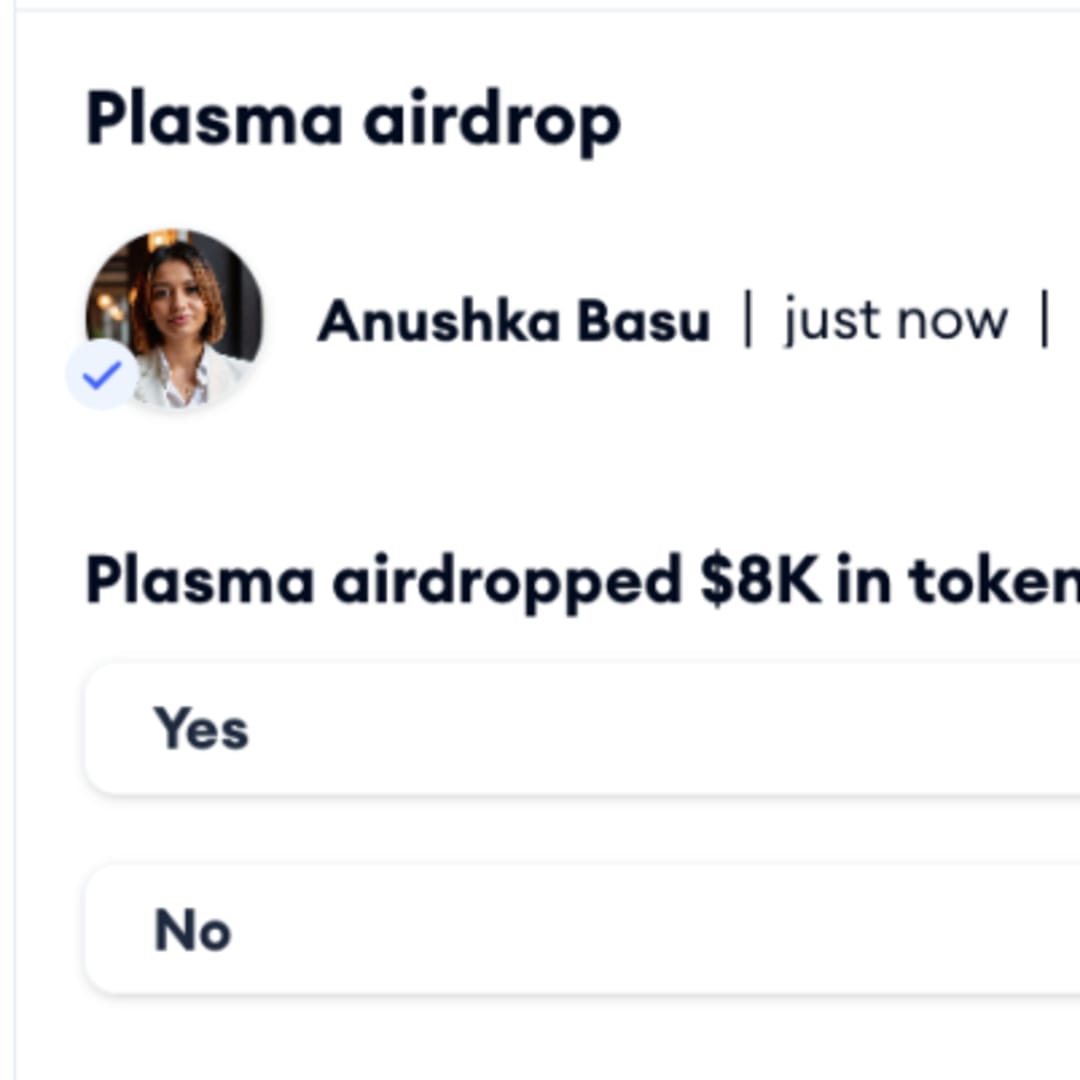1080x1080 pixels.
Task: Choose the second poll answer box
Action: pyautogui.click(x=582, y=930)
